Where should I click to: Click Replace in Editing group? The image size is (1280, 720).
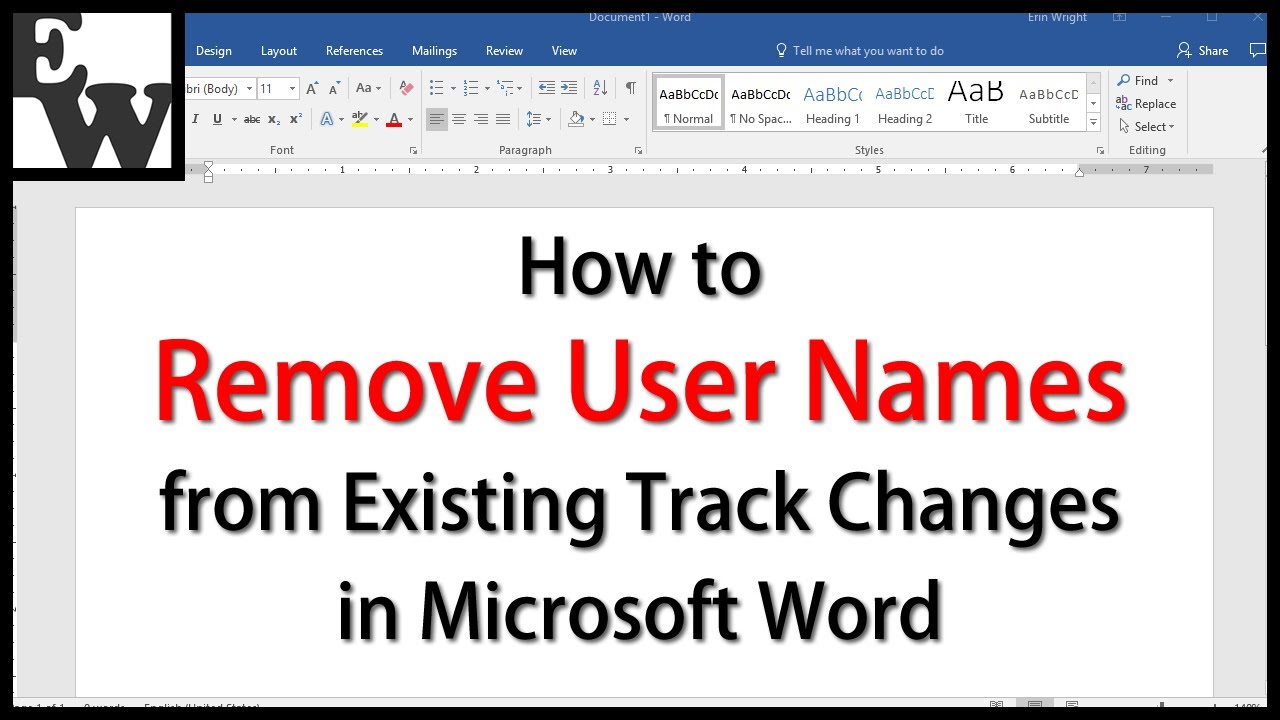coord(1146,104)
